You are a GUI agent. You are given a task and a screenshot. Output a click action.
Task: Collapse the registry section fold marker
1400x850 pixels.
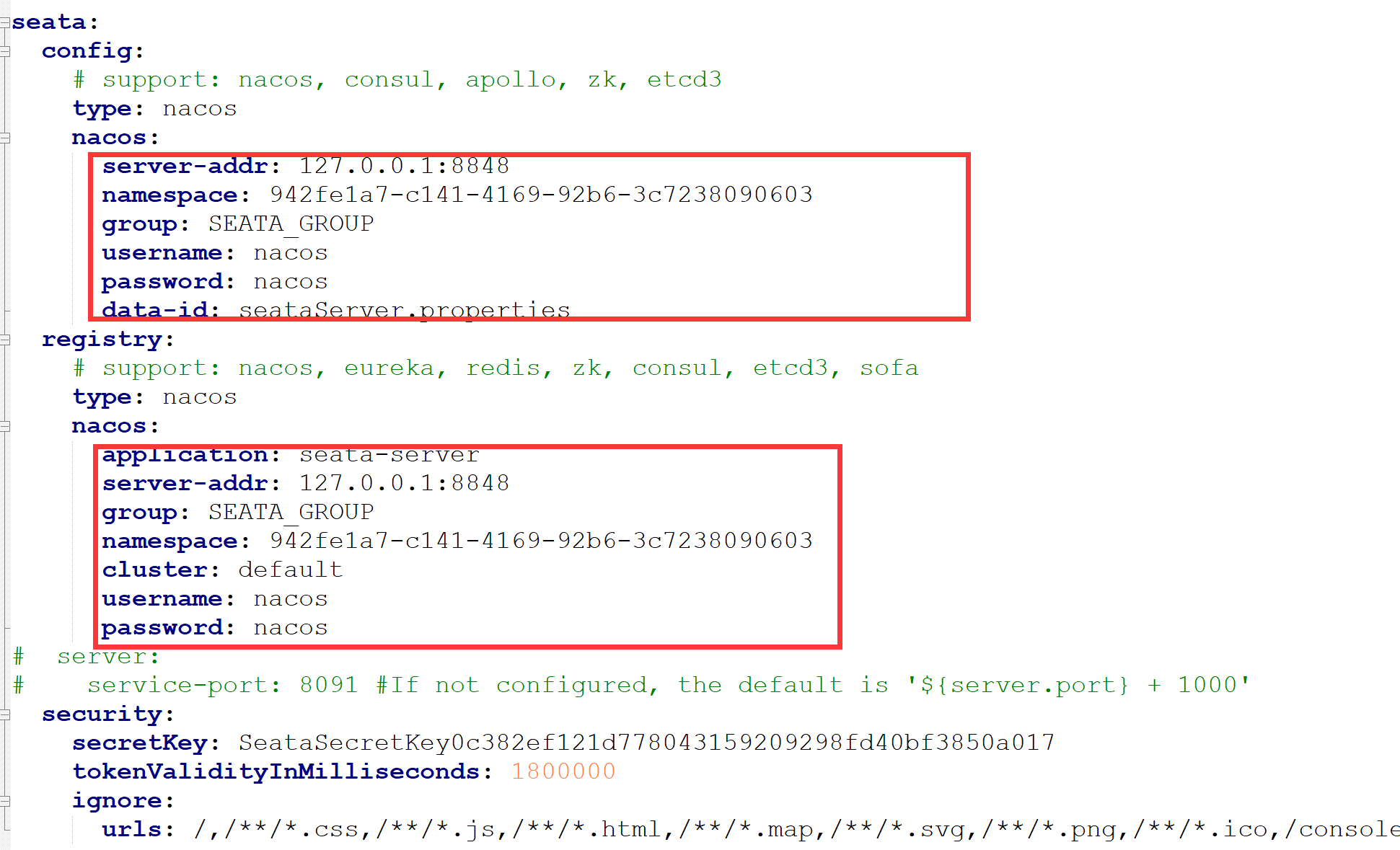[x=4, y=340]
